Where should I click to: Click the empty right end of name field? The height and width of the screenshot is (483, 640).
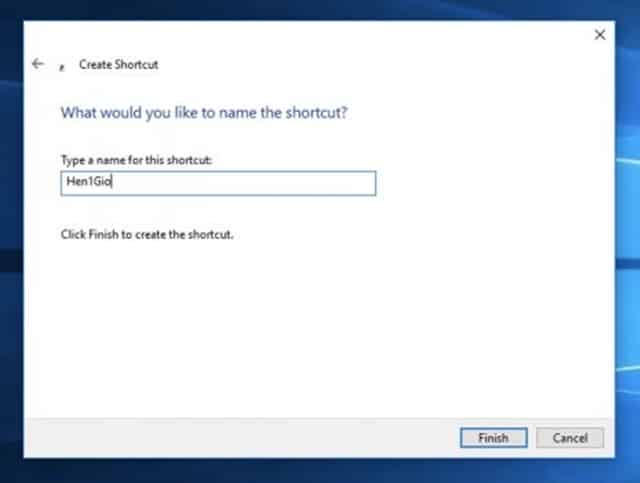(340, 183)
